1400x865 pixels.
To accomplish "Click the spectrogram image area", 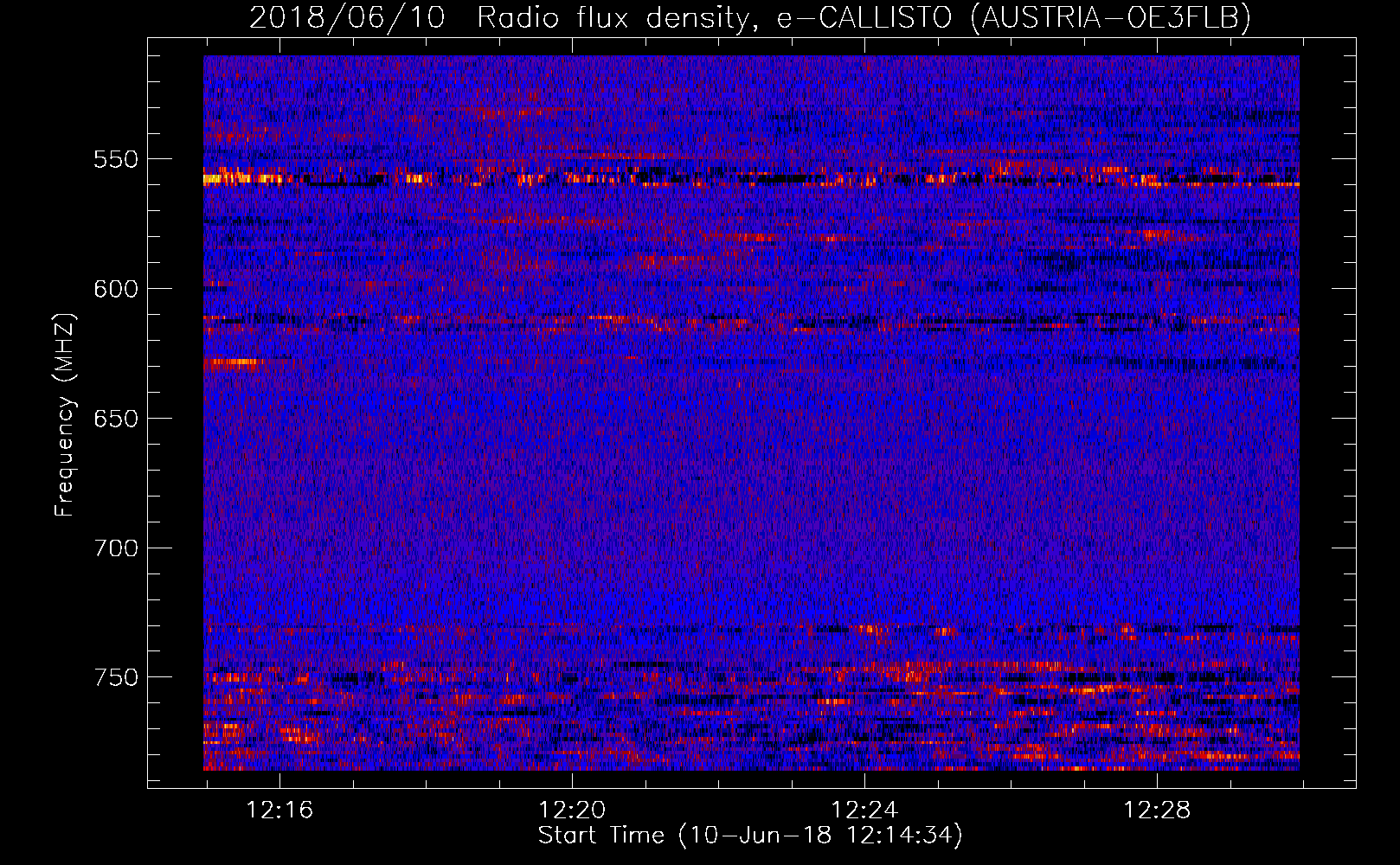I will tap(751, 413).
